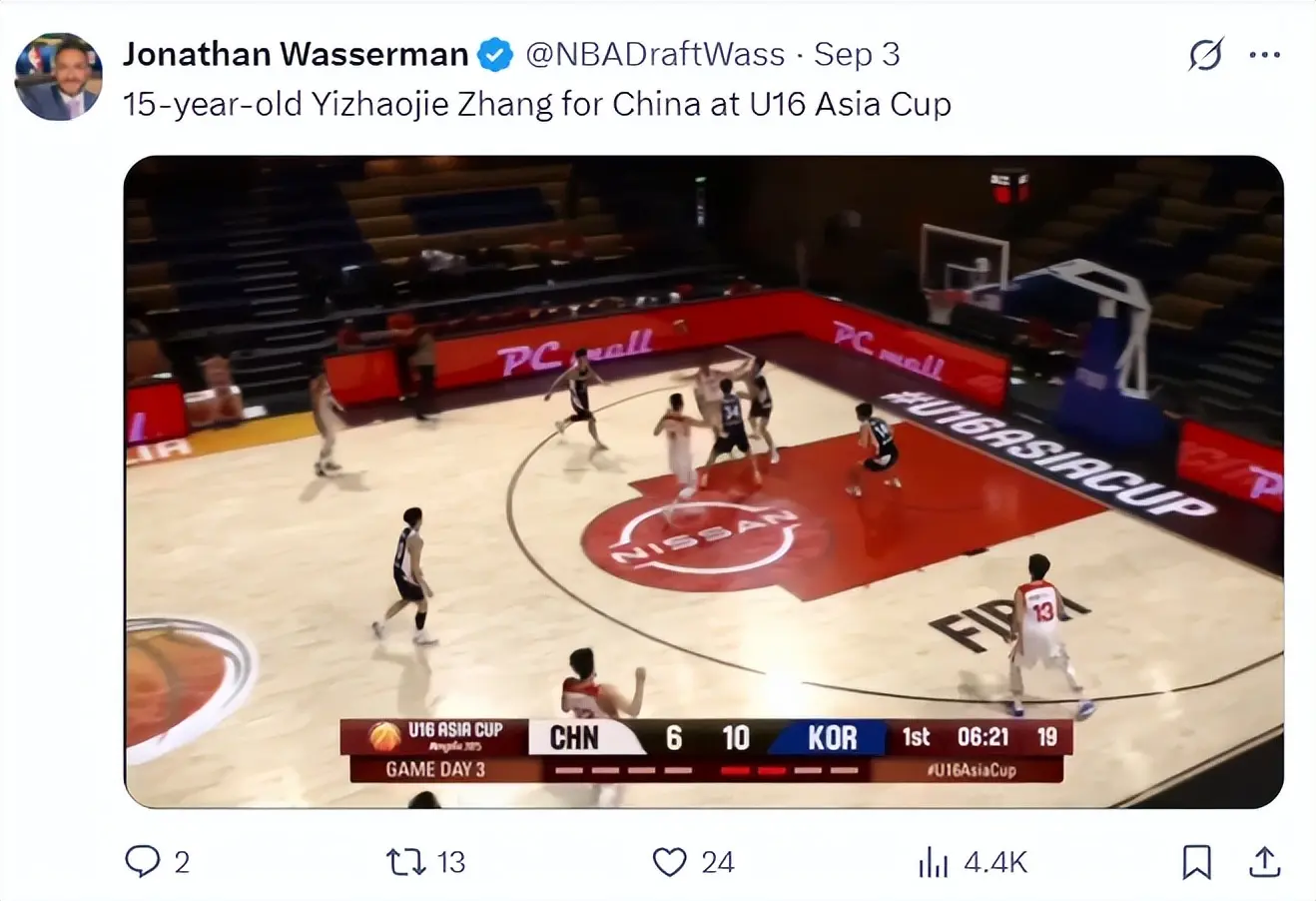Click the Sep 3 timestamp
Screen dimensions: 1316x901
pyautogui.click(x=857, y=54)
